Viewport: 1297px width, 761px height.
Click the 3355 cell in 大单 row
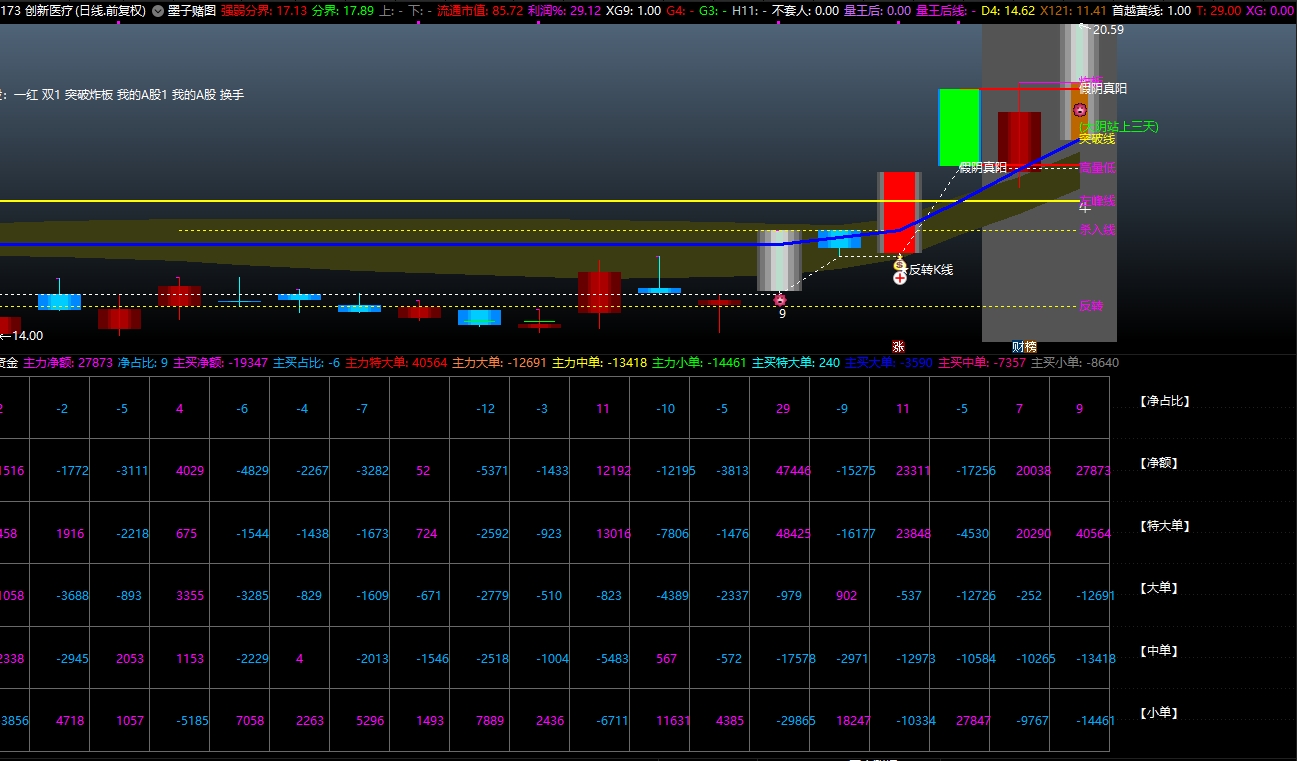click(190, 596)
